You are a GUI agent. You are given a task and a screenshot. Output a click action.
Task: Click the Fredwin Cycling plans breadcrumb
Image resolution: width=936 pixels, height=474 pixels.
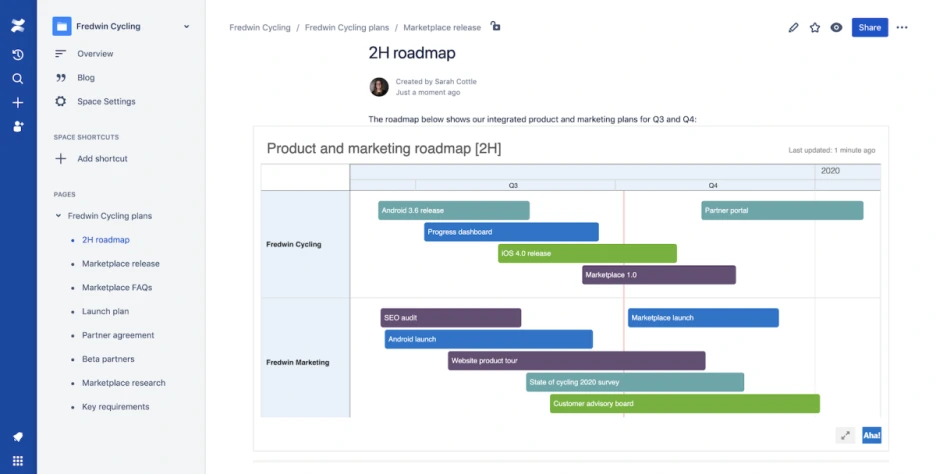347,27
